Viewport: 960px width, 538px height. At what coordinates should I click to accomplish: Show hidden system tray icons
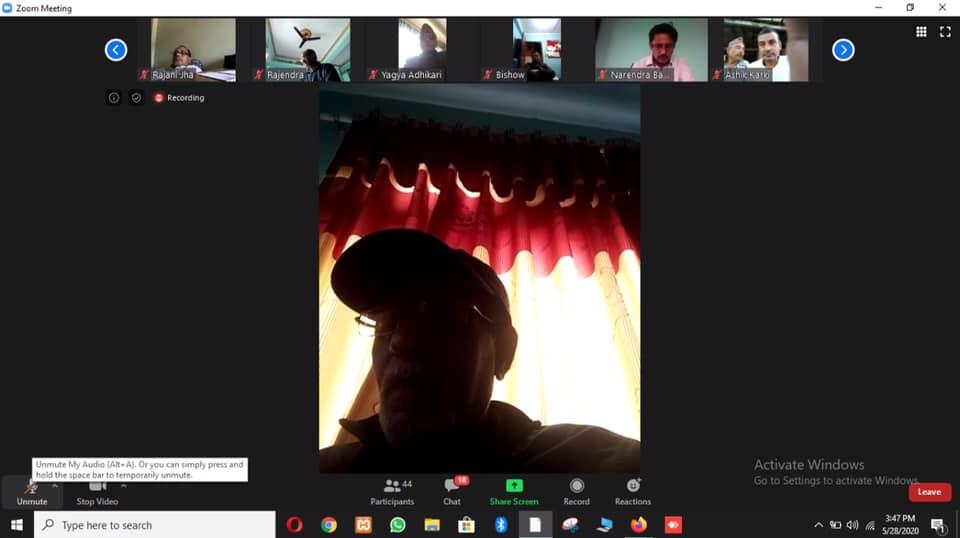[818, 525]
